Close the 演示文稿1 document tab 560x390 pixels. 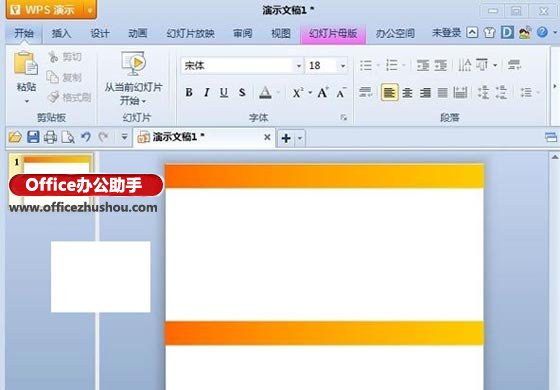267,137
